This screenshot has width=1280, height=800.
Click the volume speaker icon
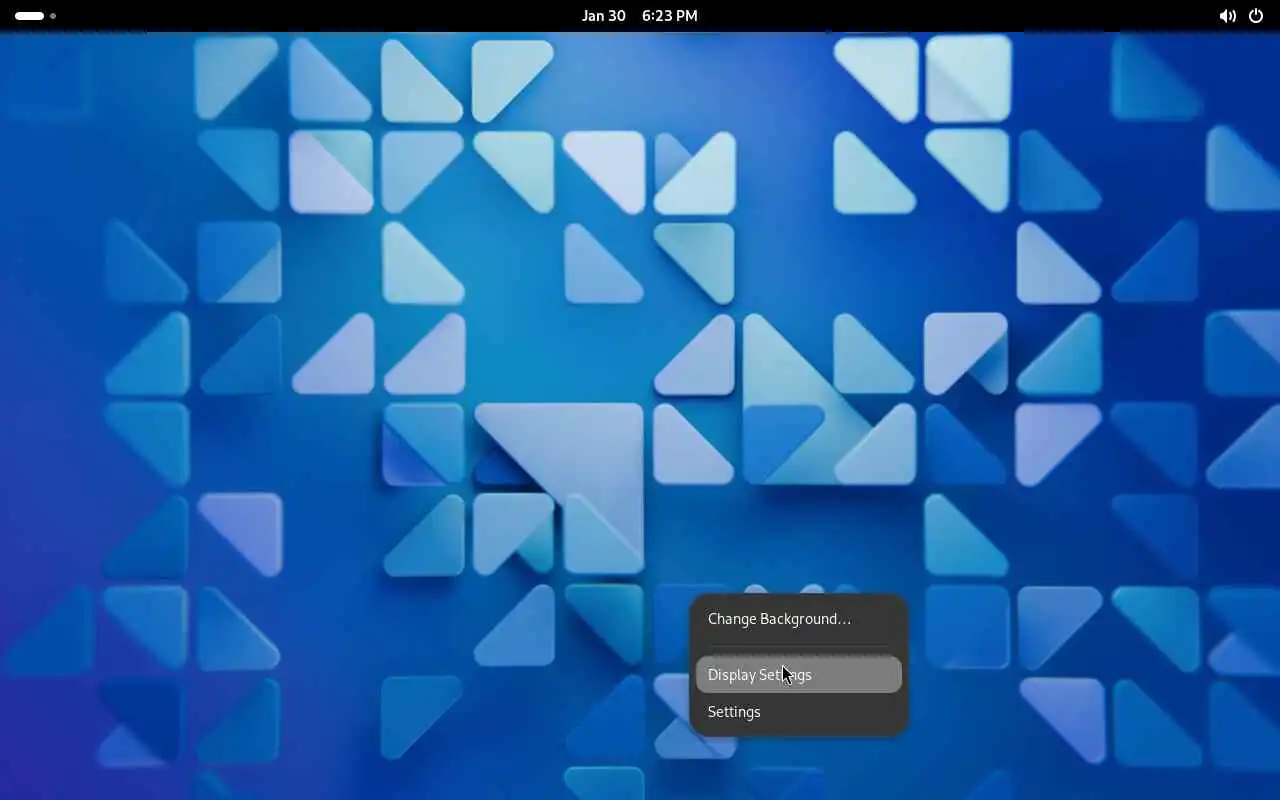click(x=1227, y=16)
